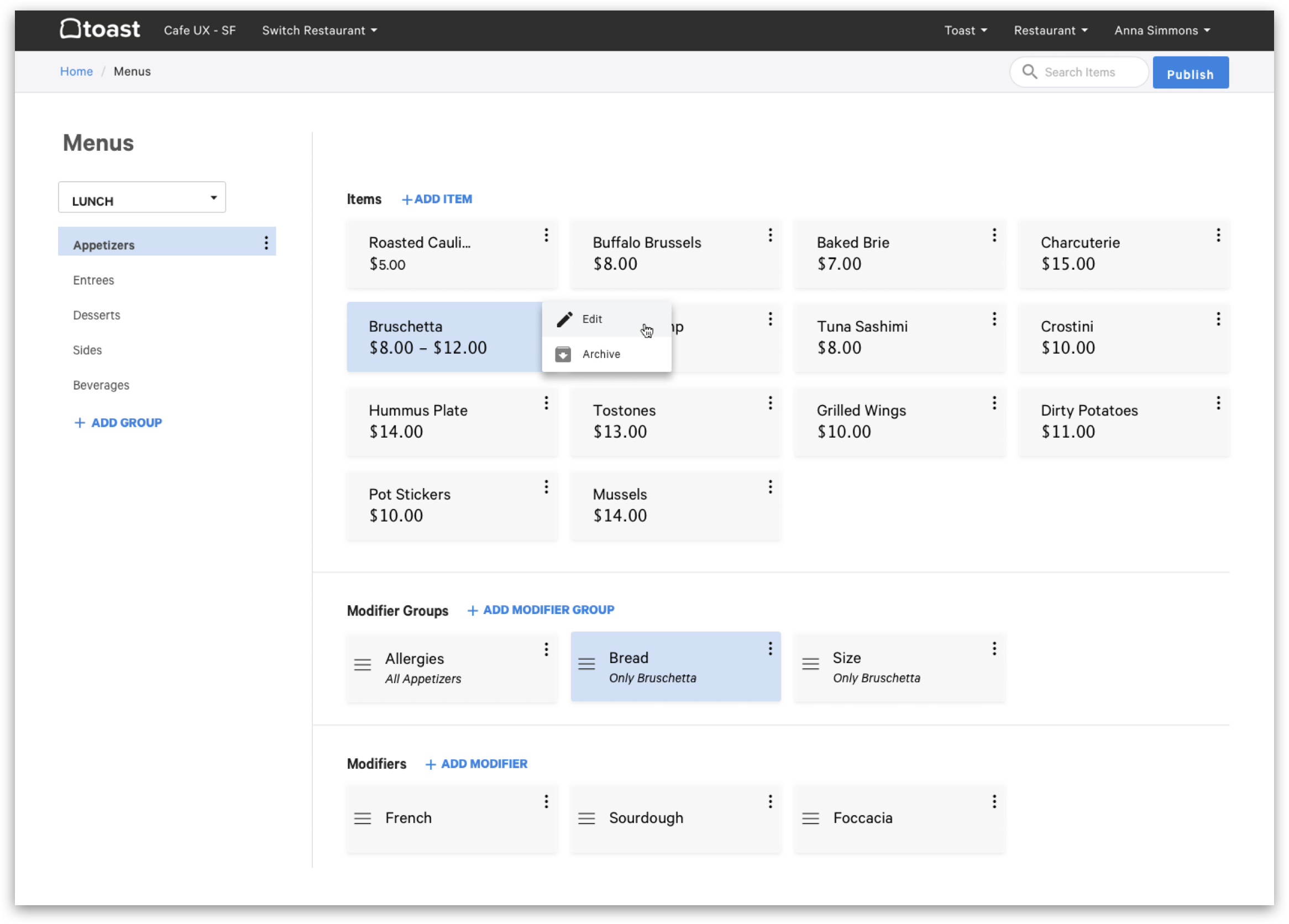This screenshot has width=1289, height=924.
Task: Expand the LUNCH menu dropdown
Action: [142, 197]
